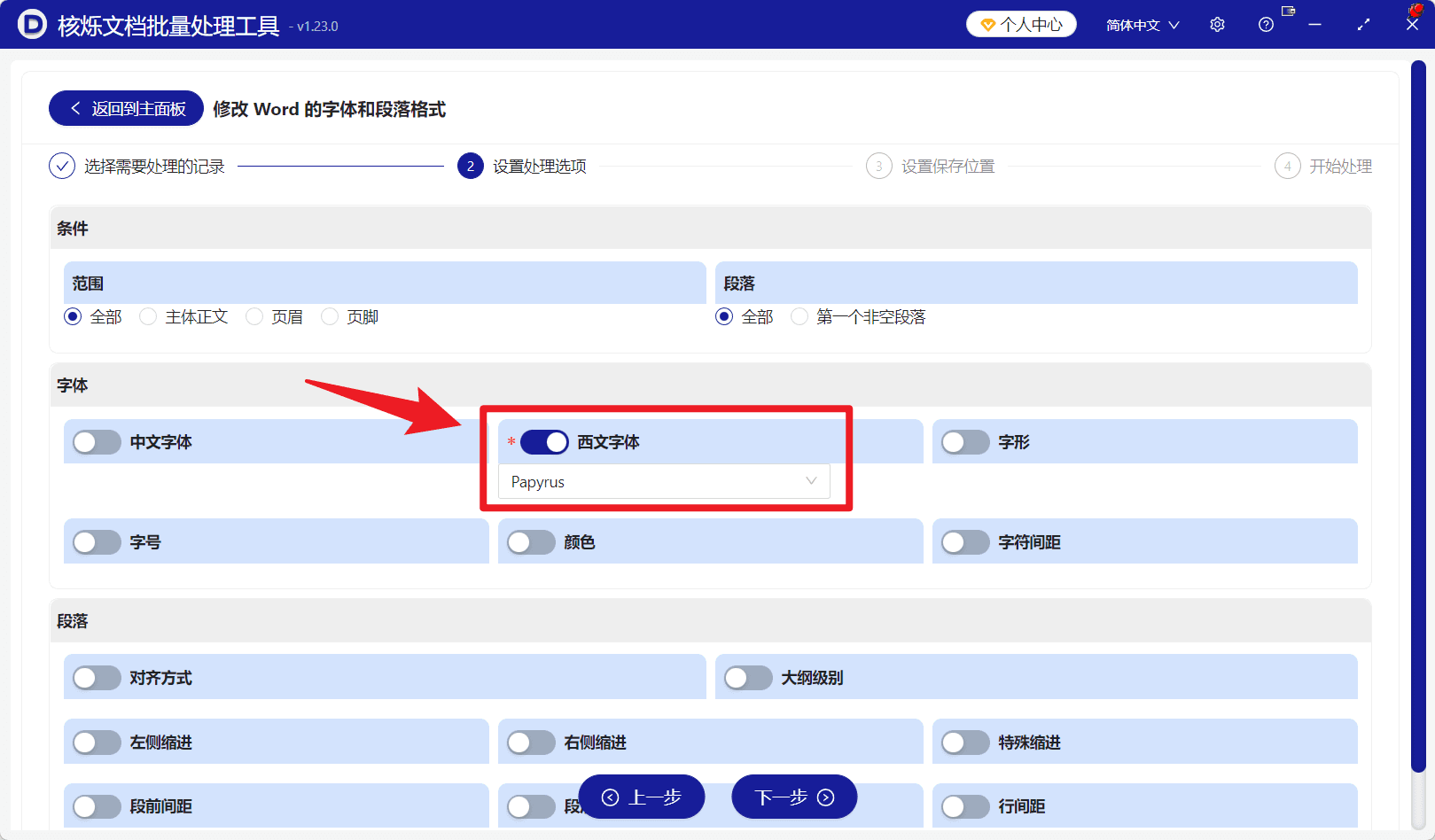Click the 条件 section header
The width and height of the screenshot is (1435, 840).
click(x=711, y=228)
